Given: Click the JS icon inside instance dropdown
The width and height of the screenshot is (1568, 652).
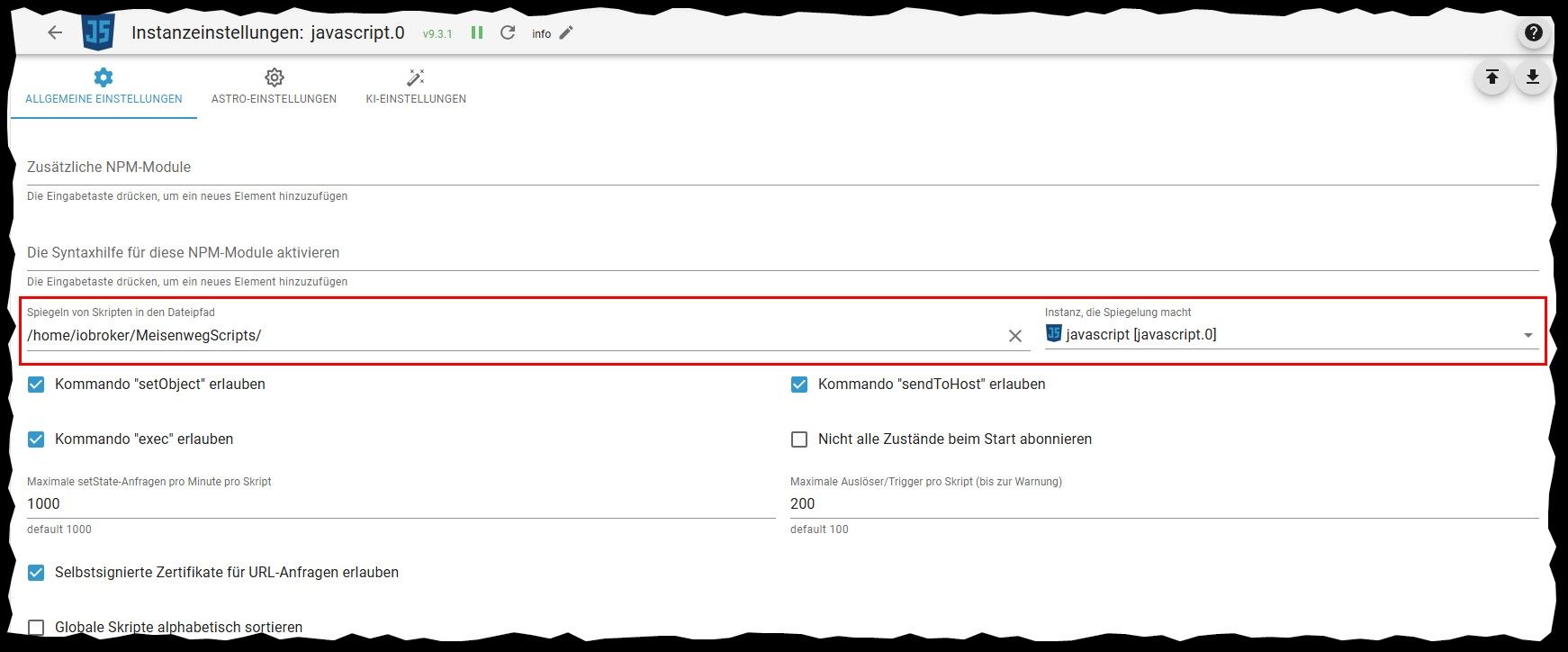Looking at the screenshot, I should pos(1054,333).
